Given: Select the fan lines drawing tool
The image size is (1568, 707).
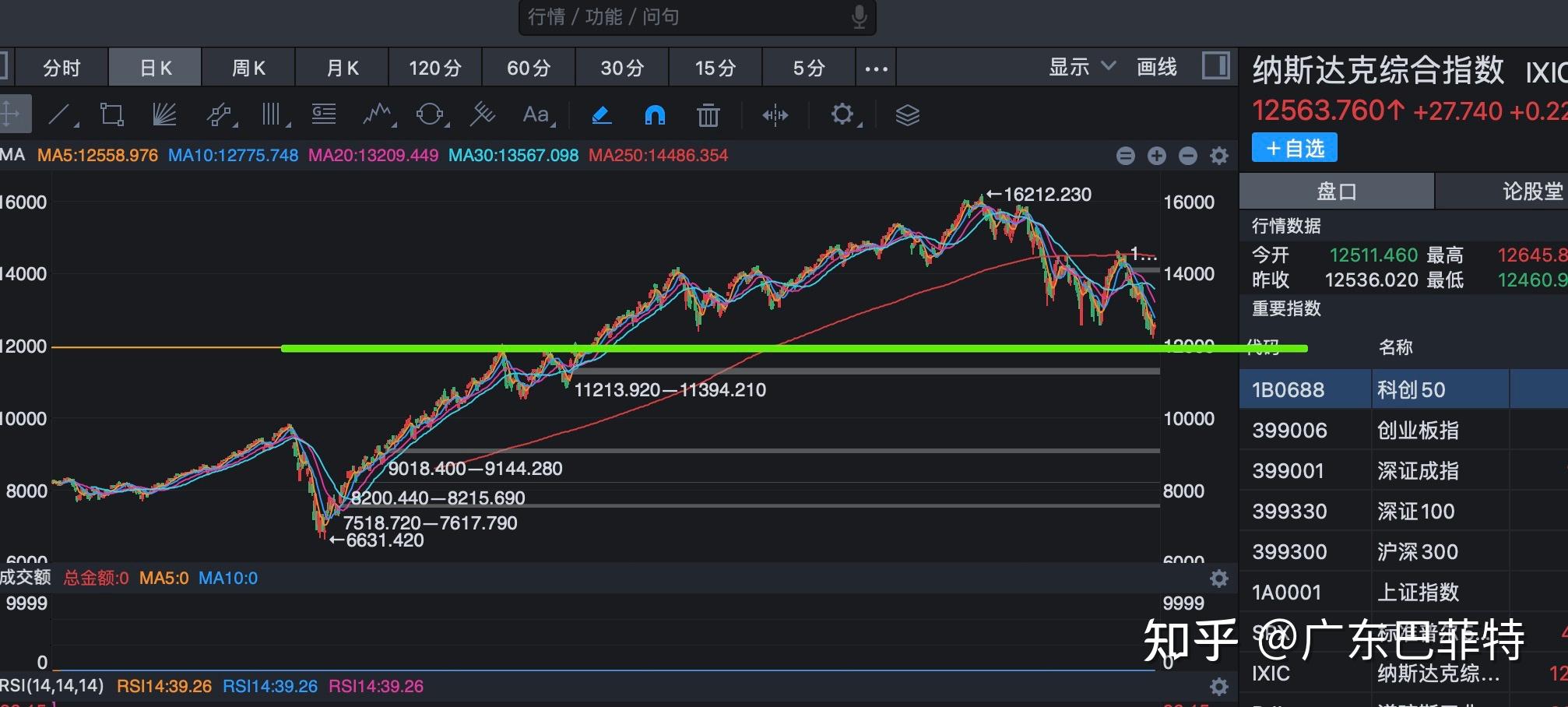Looking at the screenshot, I should coord(164,115).
